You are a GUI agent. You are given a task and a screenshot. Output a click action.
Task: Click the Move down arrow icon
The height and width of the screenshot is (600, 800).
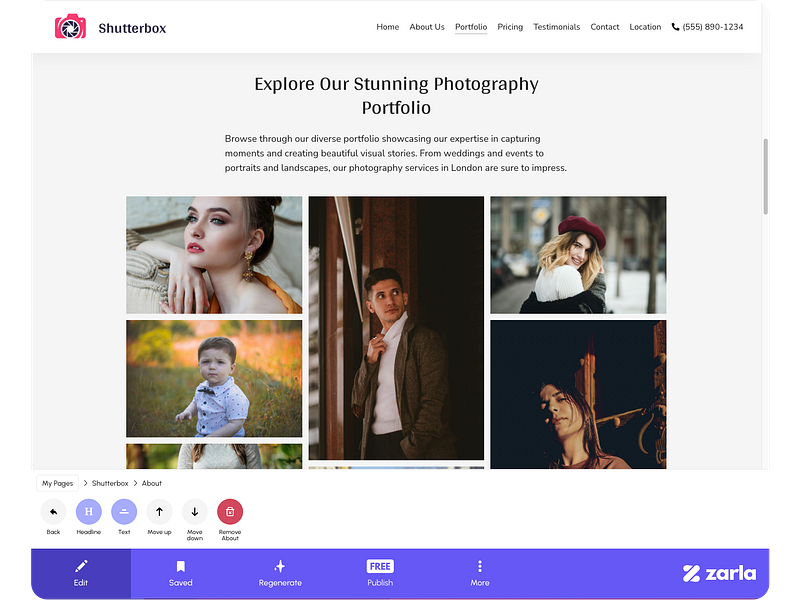[x=194, y=512]
